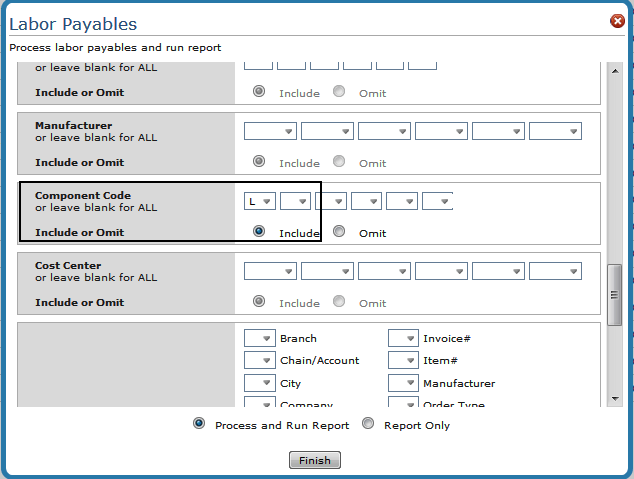
Task: Open the last Cost Center dropdown
Action: pos(555,271)
